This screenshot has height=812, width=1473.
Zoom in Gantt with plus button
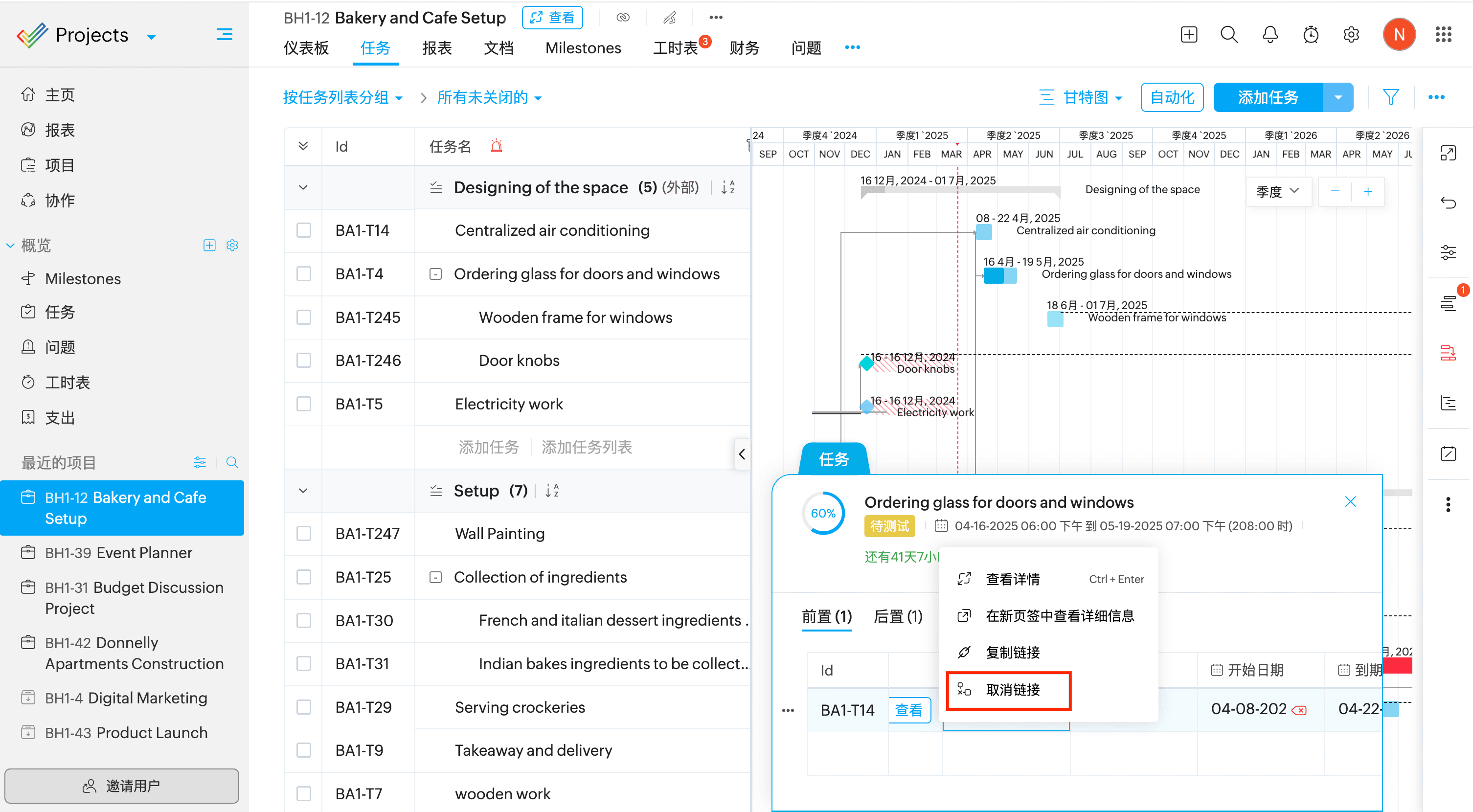pos(1367,192)
